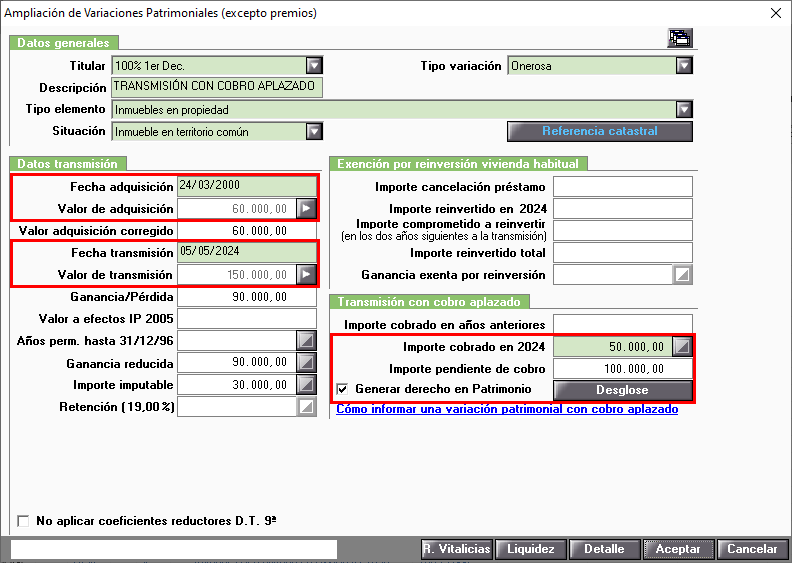Click the Importe comprometido a reinvertir field
Screen dimensions: 792x563
tap(623, 230)
